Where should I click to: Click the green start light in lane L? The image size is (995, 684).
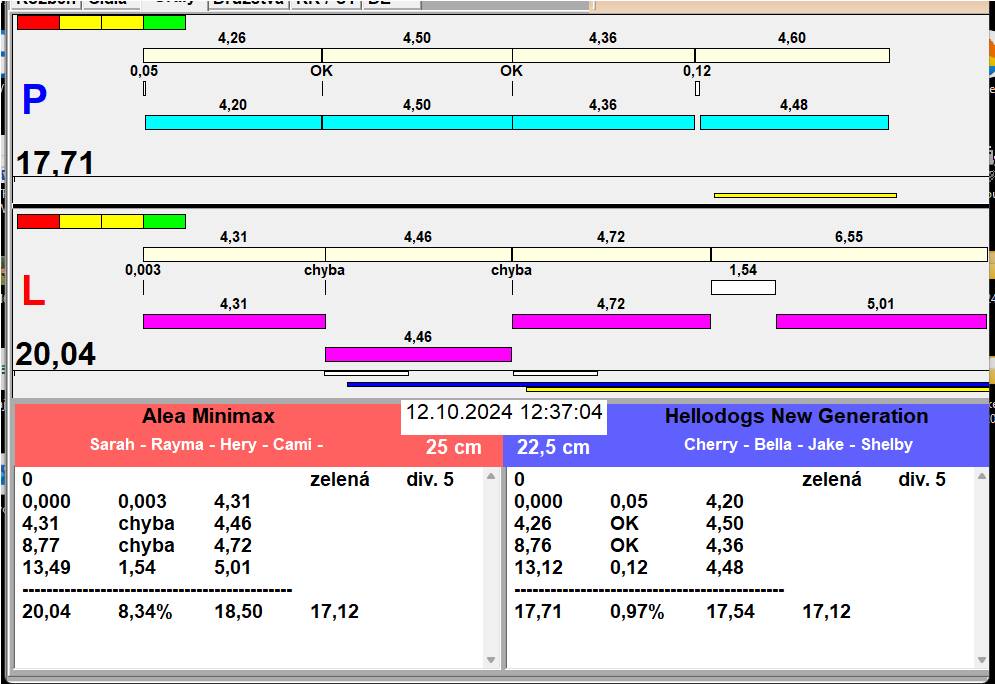tap(164, 221)
